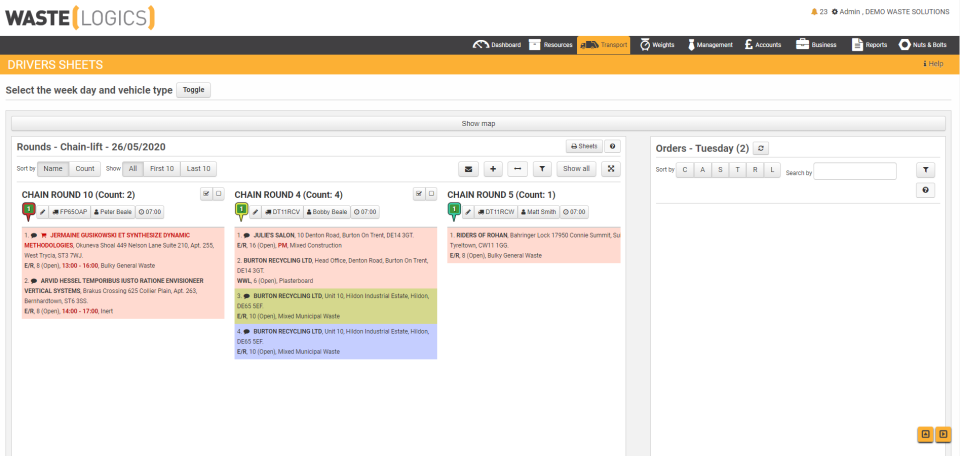
Task: Toggle week day and vehicle type selector
Action: pyautogui.click(x=193, y=90)
